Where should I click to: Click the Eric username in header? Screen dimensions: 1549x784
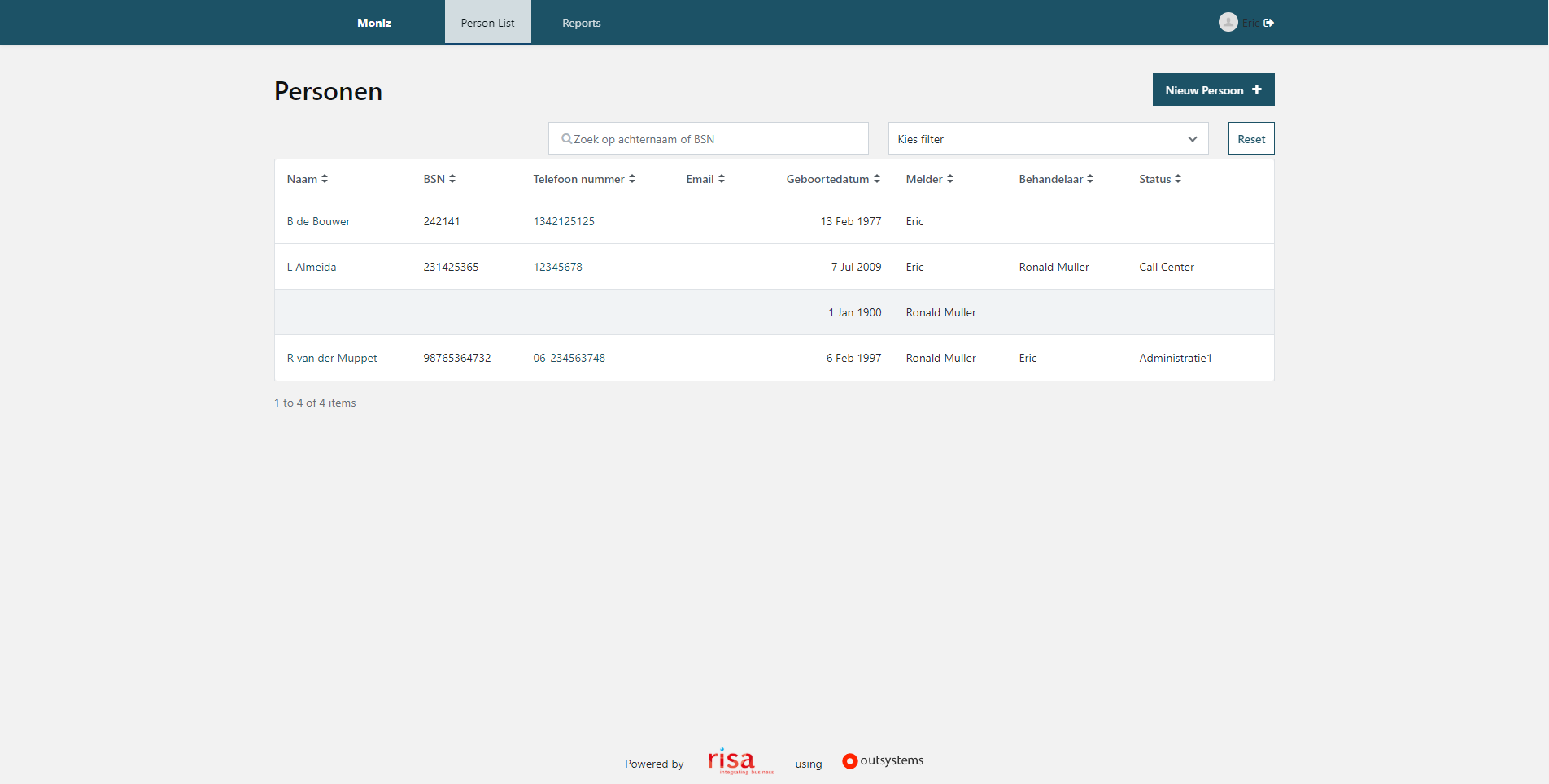click(x=1250, y=23)
